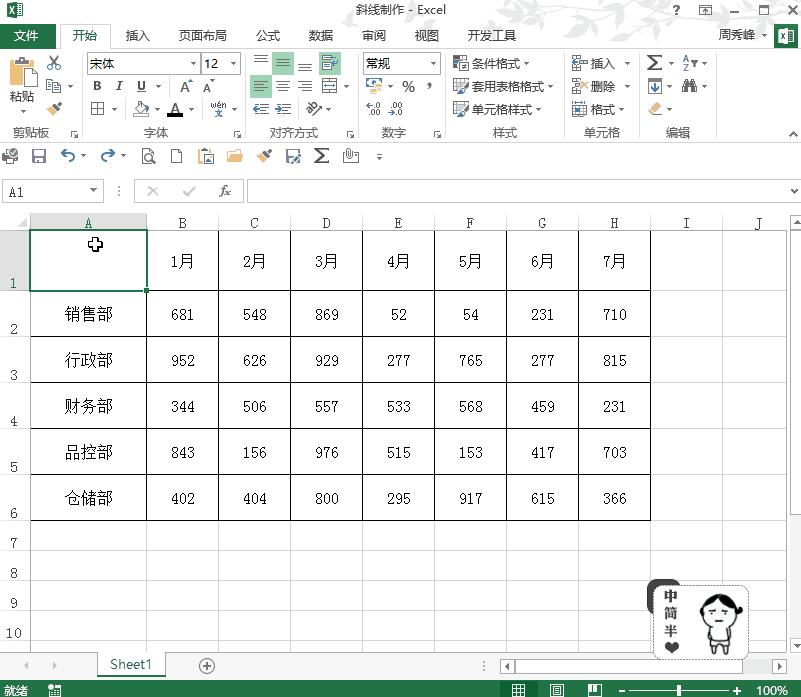
Task: Switch to the 公式 ribbon tab
Action: (x=266, y=35)
